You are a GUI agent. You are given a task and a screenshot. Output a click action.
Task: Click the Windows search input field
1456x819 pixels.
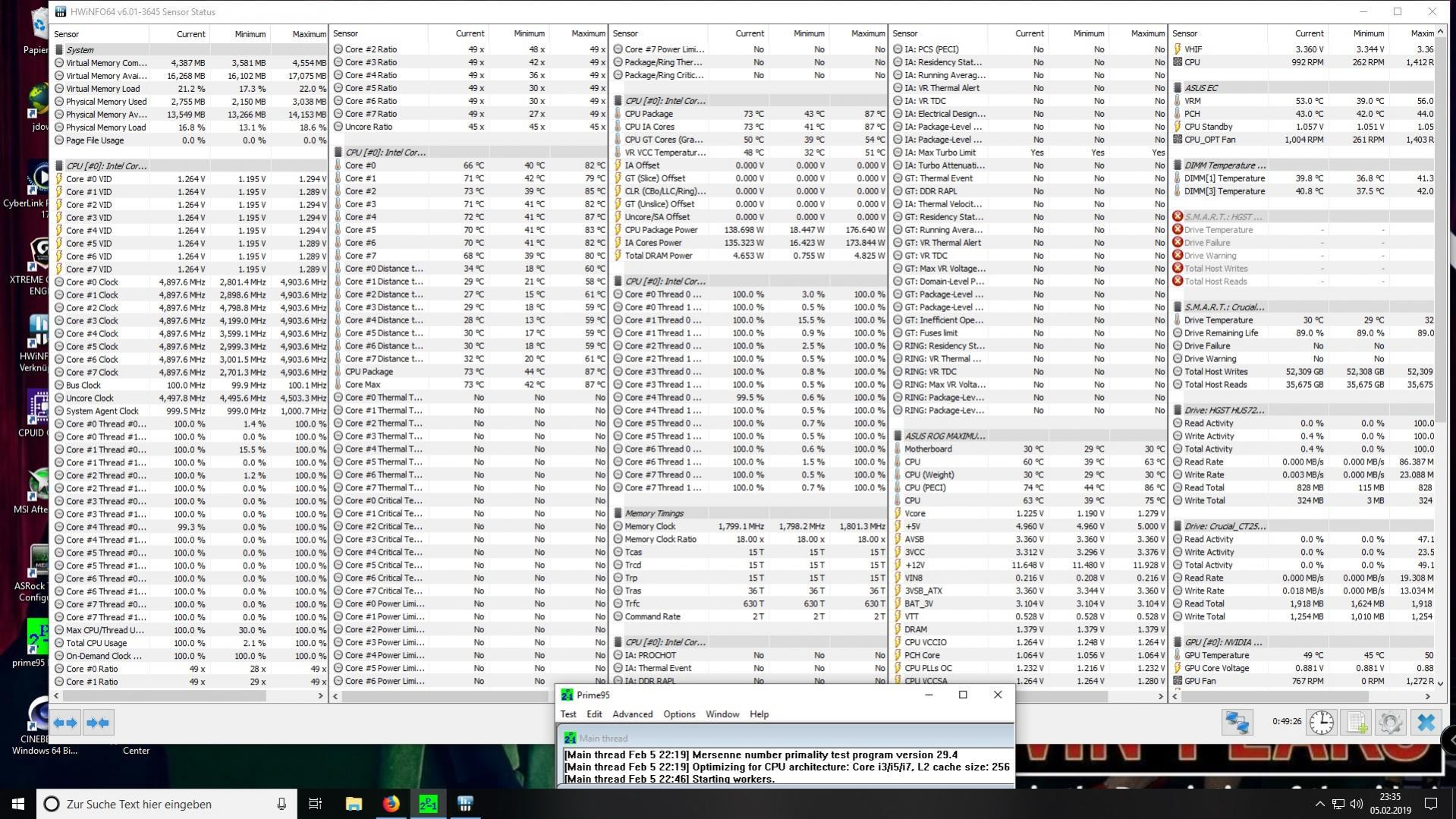click(168, 804)
